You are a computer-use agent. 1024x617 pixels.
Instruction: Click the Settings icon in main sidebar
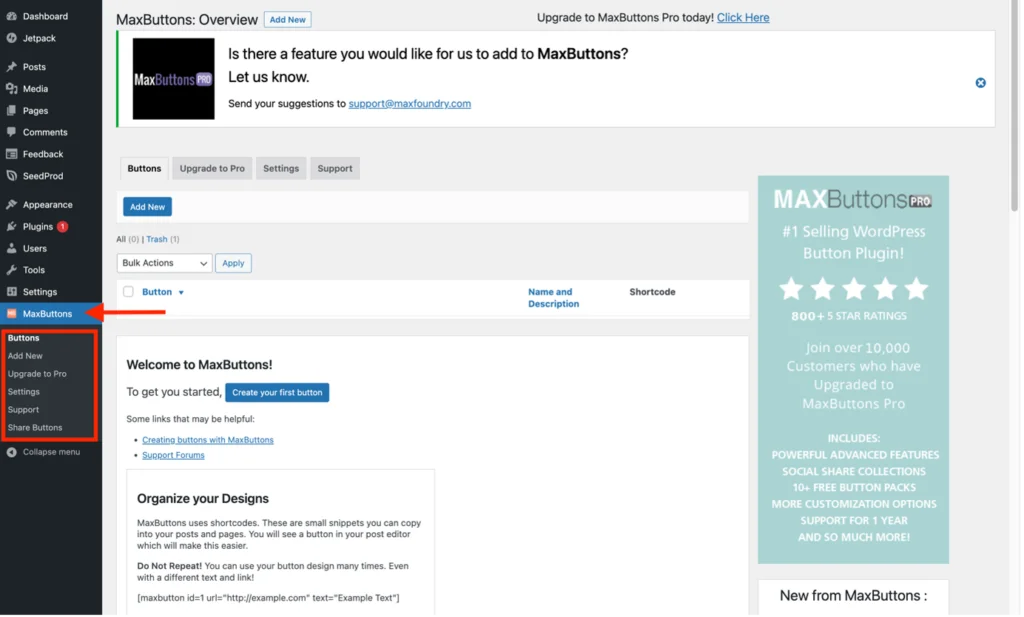point(11,292)
